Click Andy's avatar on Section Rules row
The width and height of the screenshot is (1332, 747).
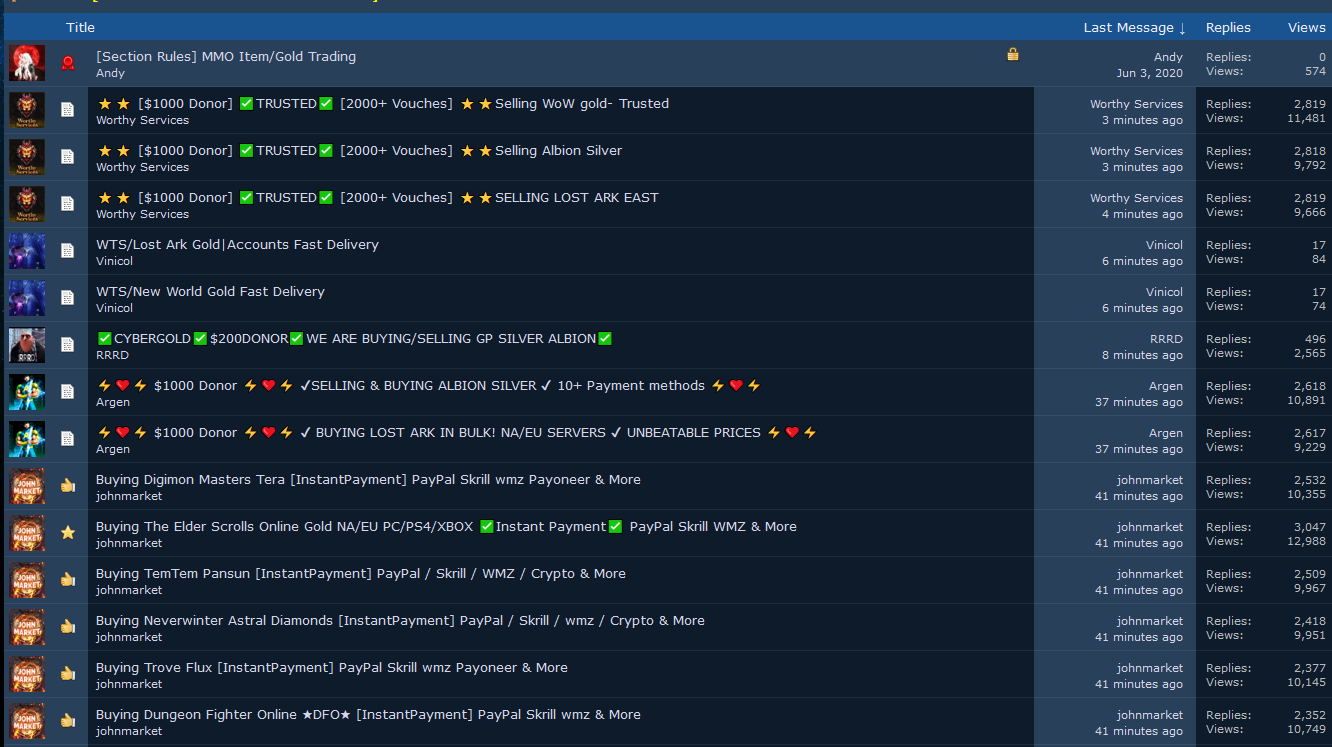click(x=27, y=63)
